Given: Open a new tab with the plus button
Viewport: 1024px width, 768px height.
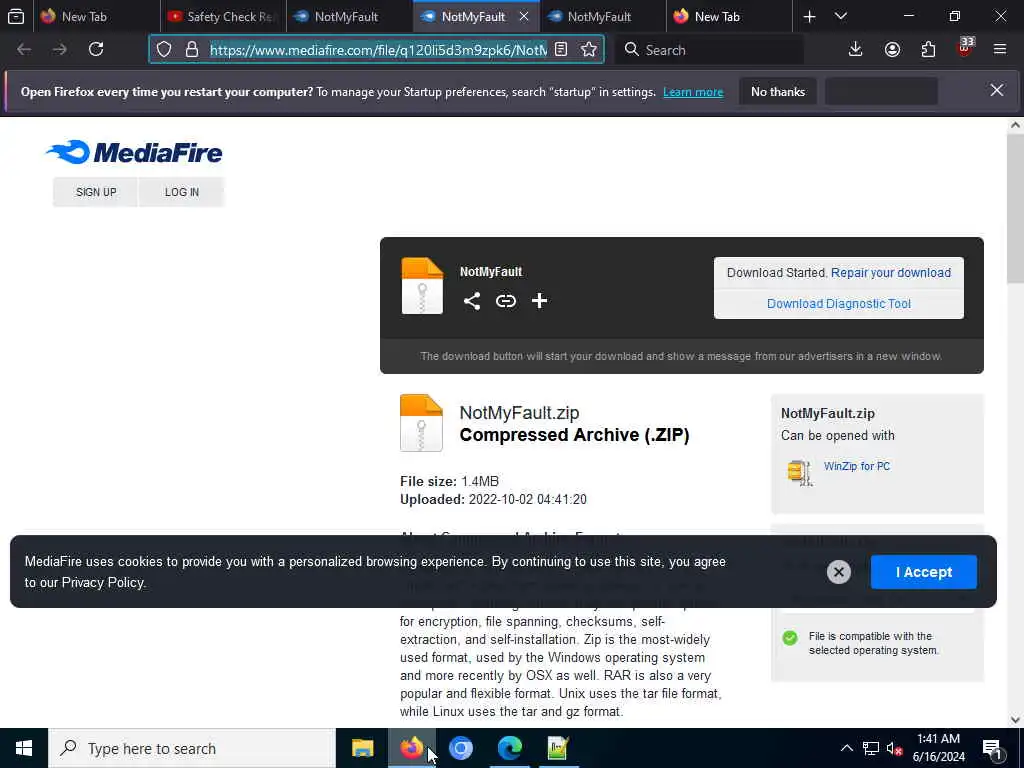Looking at the screenshot, I should pyautogui.click(x=809, y=16).
